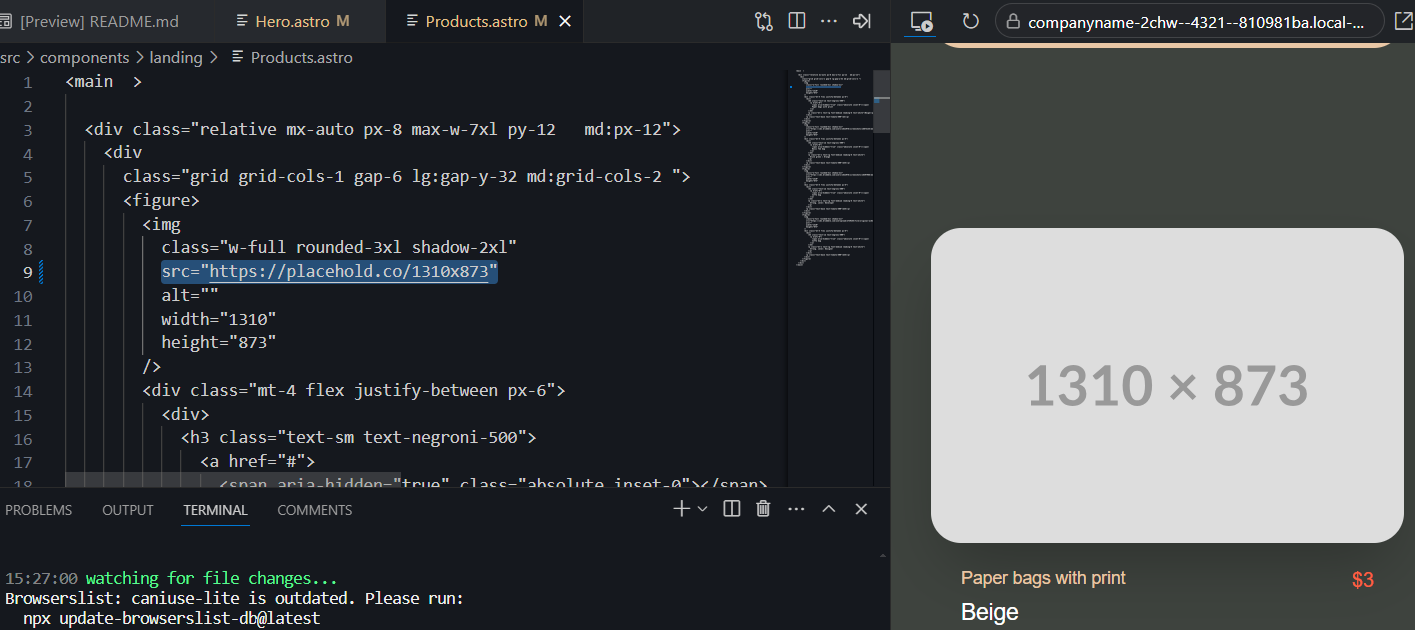
Task: Click the 1310 × 873 placeholder image
Action: click(x=1167, y=385)
